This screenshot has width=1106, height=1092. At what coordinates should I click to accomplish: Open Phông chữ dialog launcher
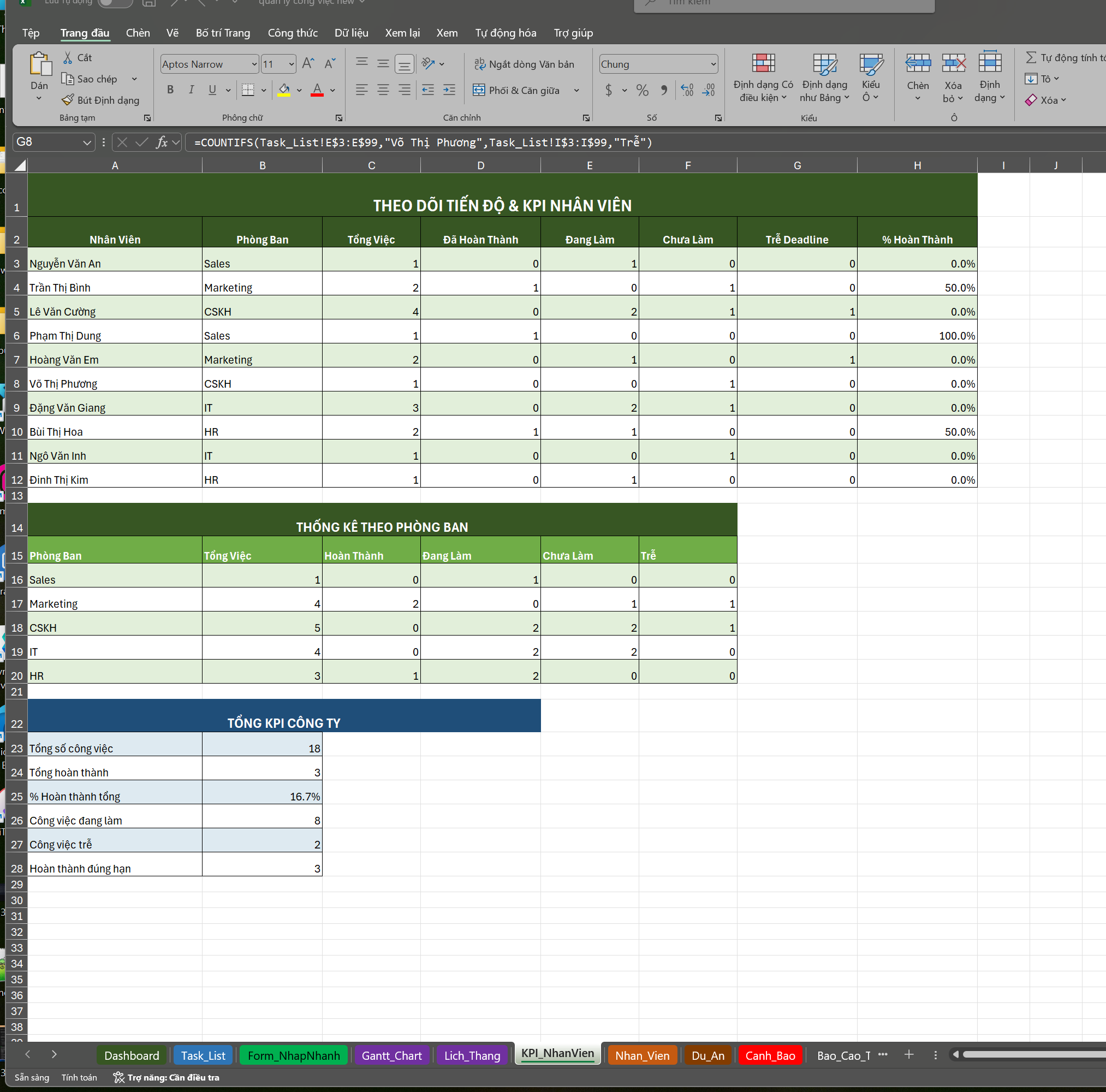click(339, 118)
